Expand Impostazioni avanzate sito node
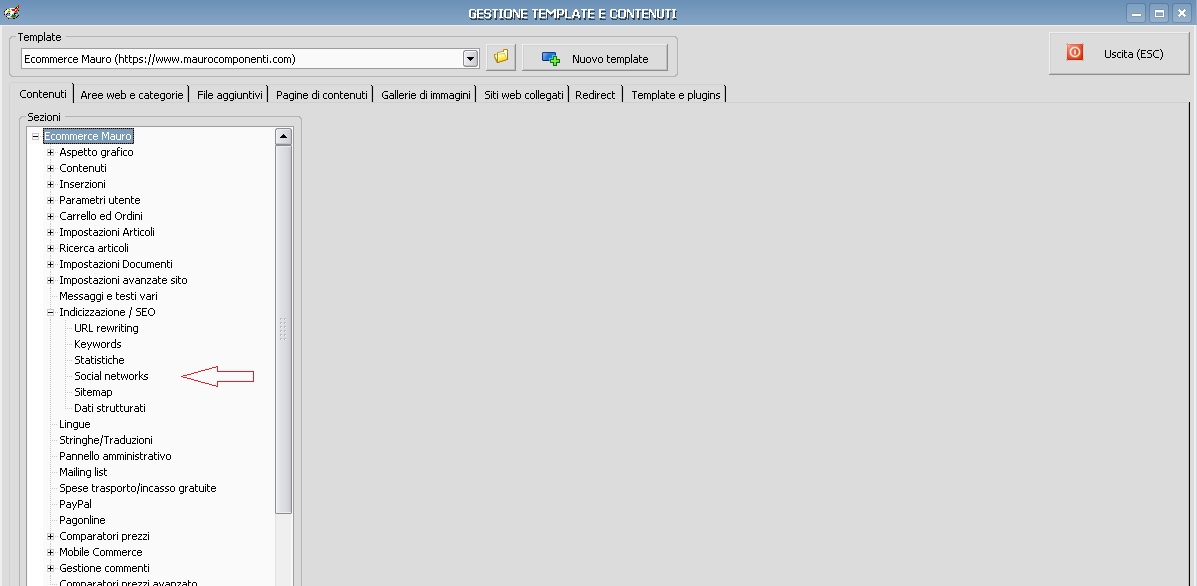 click(50, 281)
